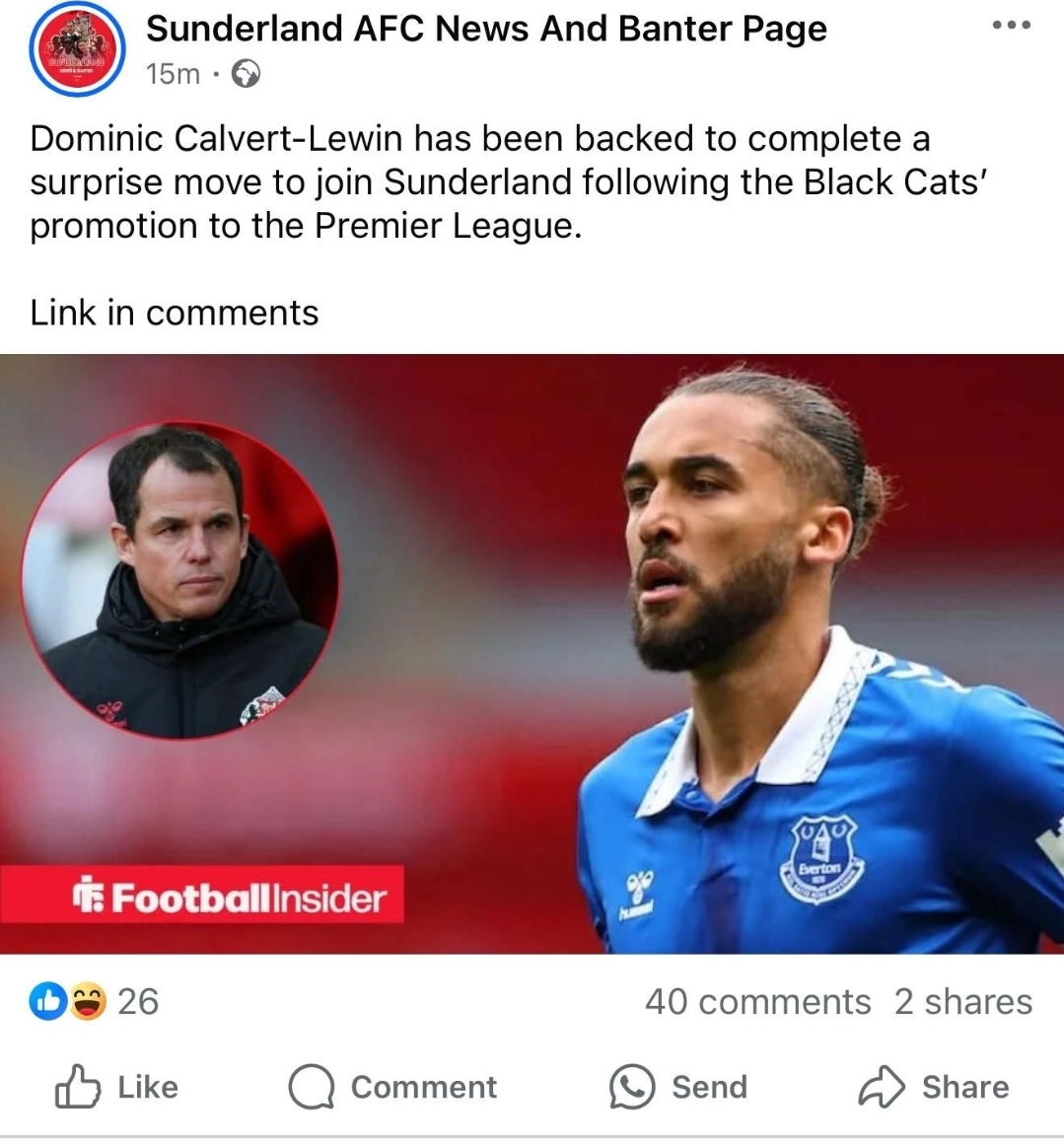Toggle the Like button label

(148, 1087)
